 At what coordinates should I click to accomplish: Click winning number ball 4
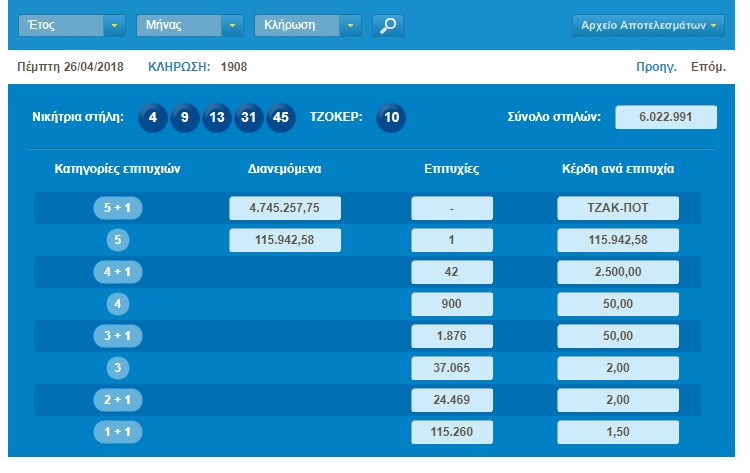coord(152,117)
